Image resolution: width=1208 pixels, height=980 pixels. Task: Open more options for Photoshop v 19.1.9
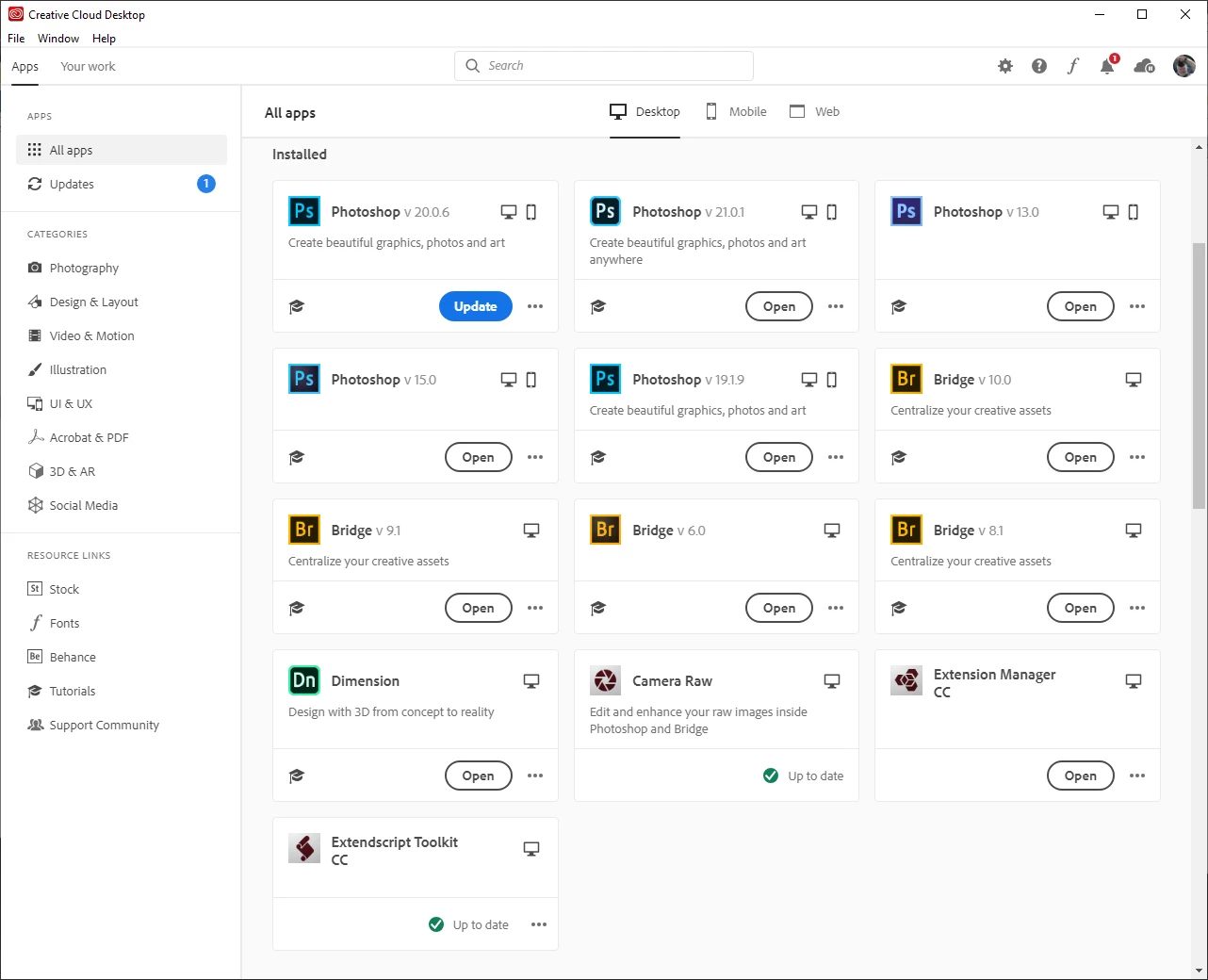[x=836, y=457]
